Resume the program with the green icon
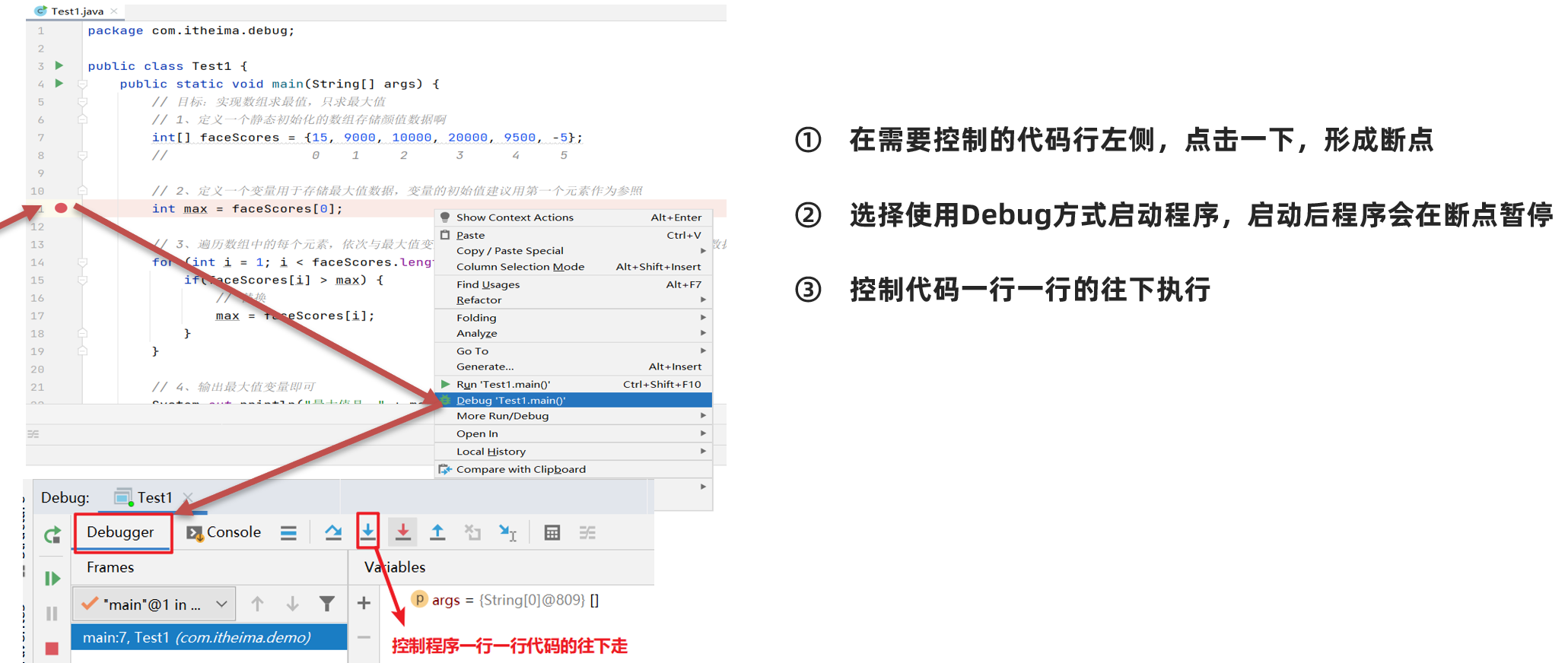 [52, 579]
